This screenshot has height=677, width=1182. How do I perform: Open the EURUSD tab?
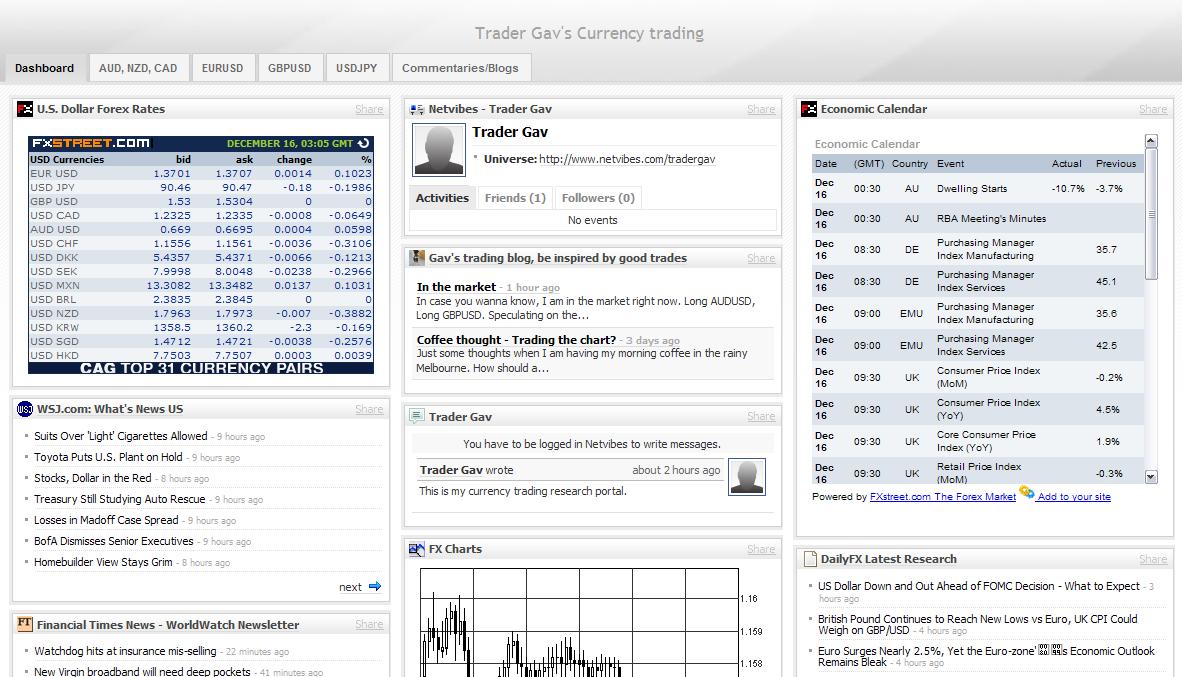pos(222,68)
